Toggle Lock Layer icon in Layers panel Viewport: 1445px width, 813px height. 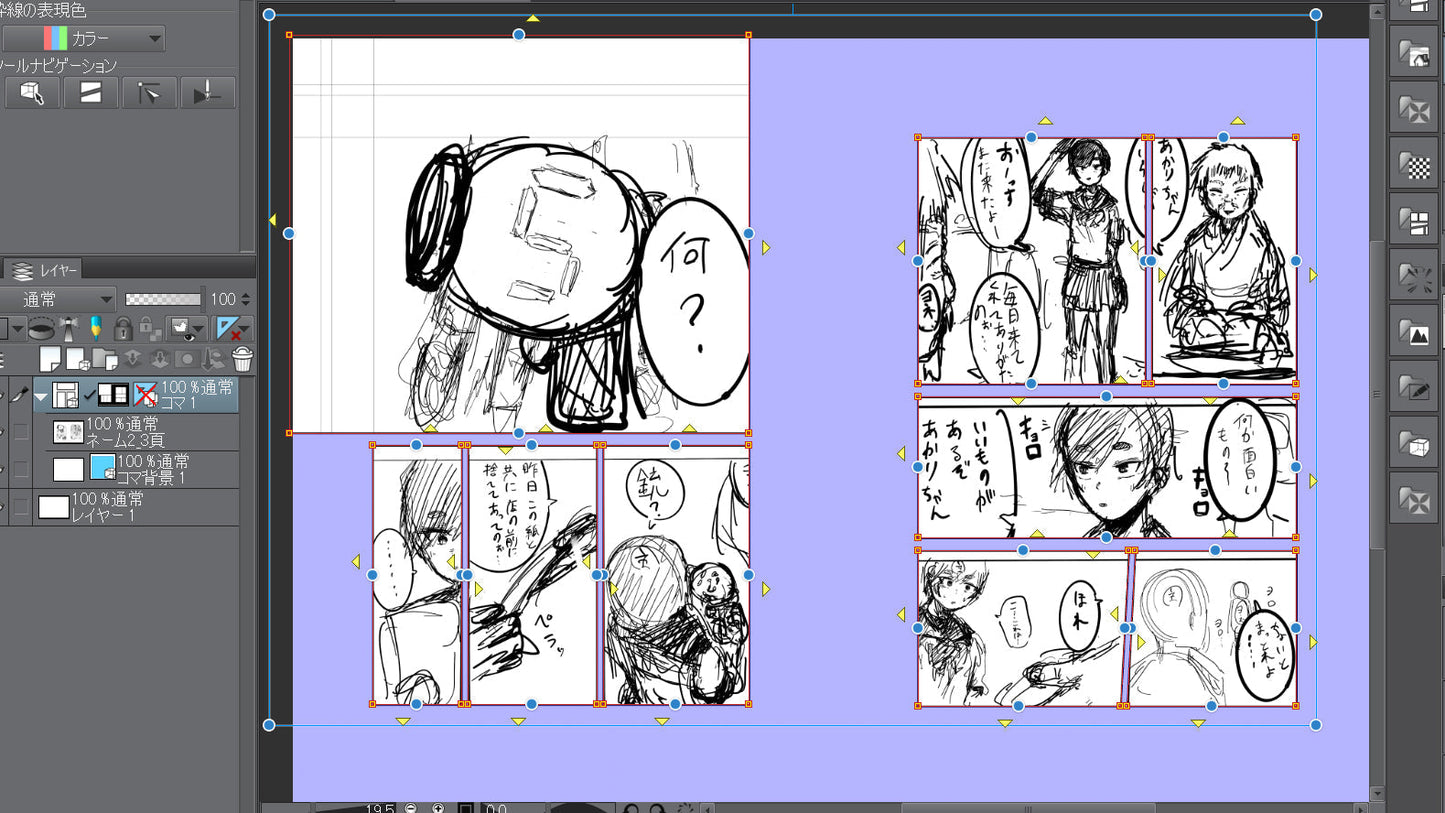pyautogui.click(x=122, y=329)
